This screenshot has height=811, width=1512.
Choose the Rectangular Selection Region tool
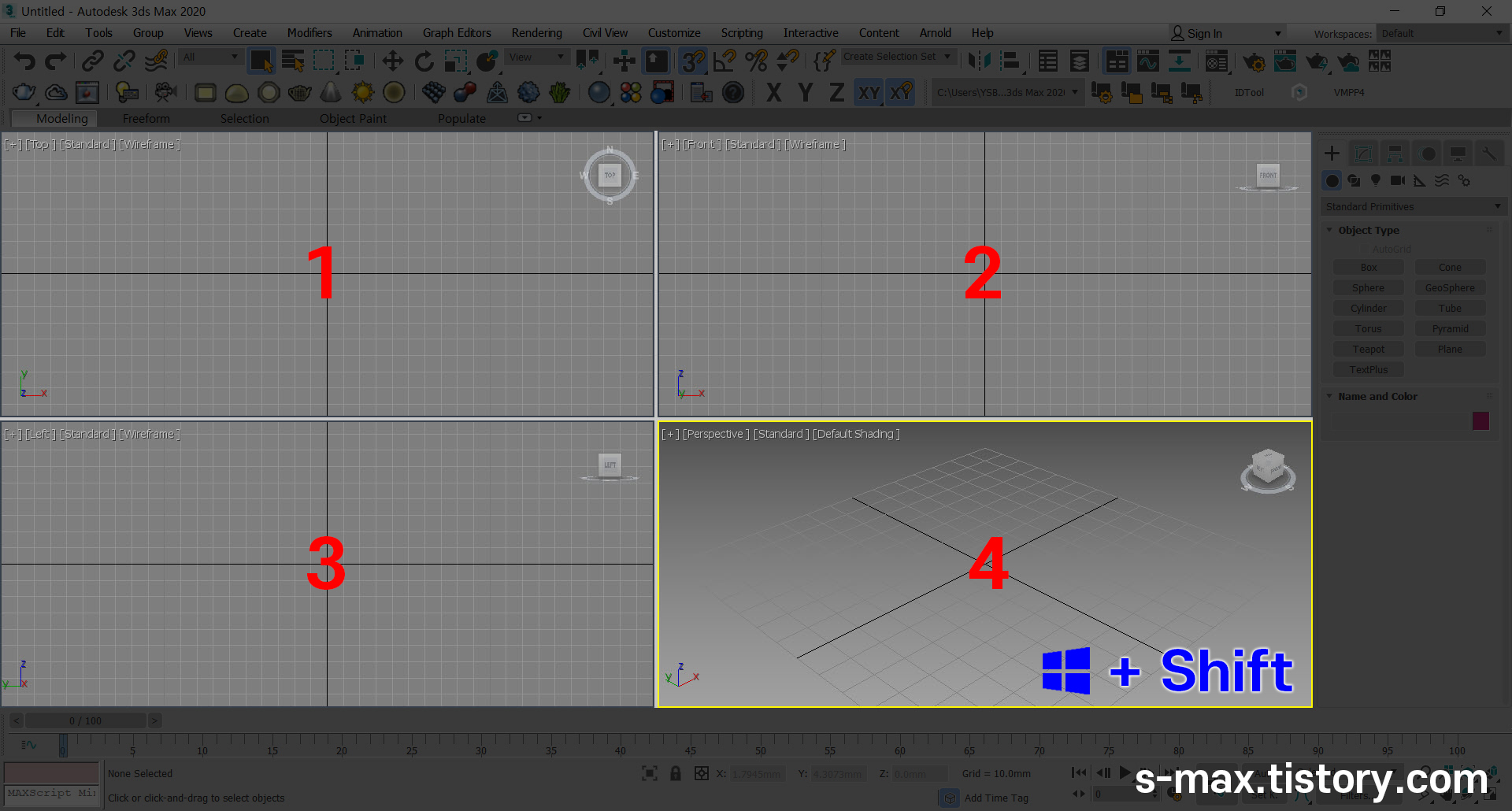324,61
